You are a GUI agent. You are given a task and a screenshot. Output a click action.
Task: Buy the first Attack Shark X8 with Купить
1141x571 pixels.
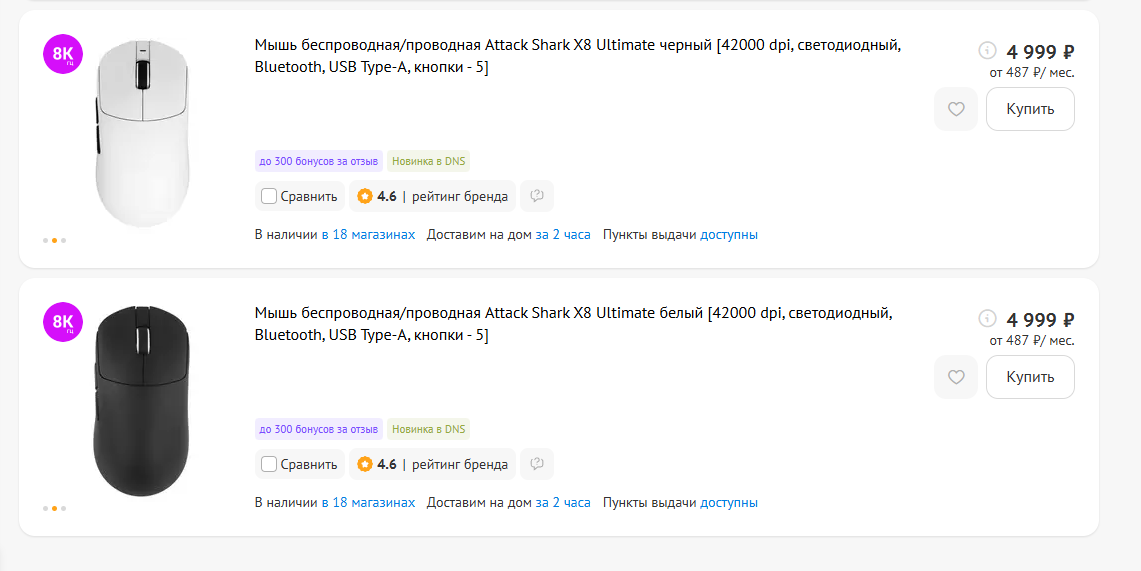pyautogui.click(x=1030, y=109)
